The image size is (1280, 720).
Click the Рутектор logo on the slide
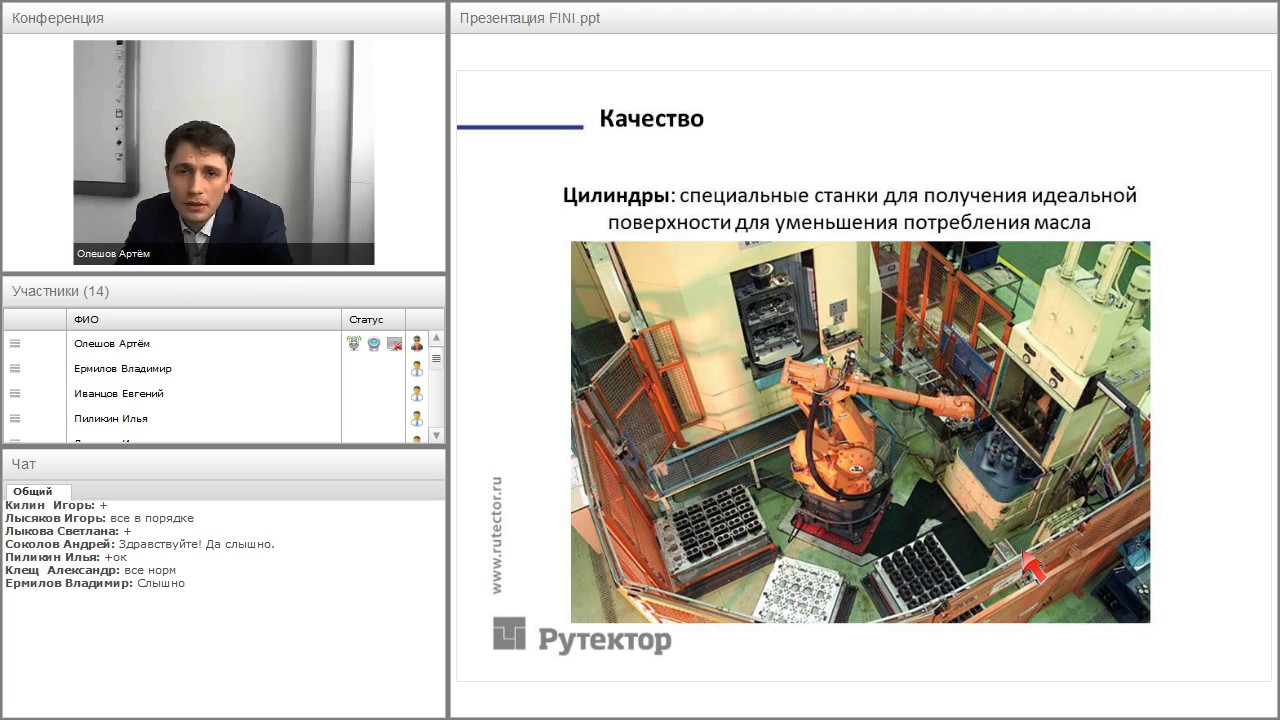(x=582, y=637)
